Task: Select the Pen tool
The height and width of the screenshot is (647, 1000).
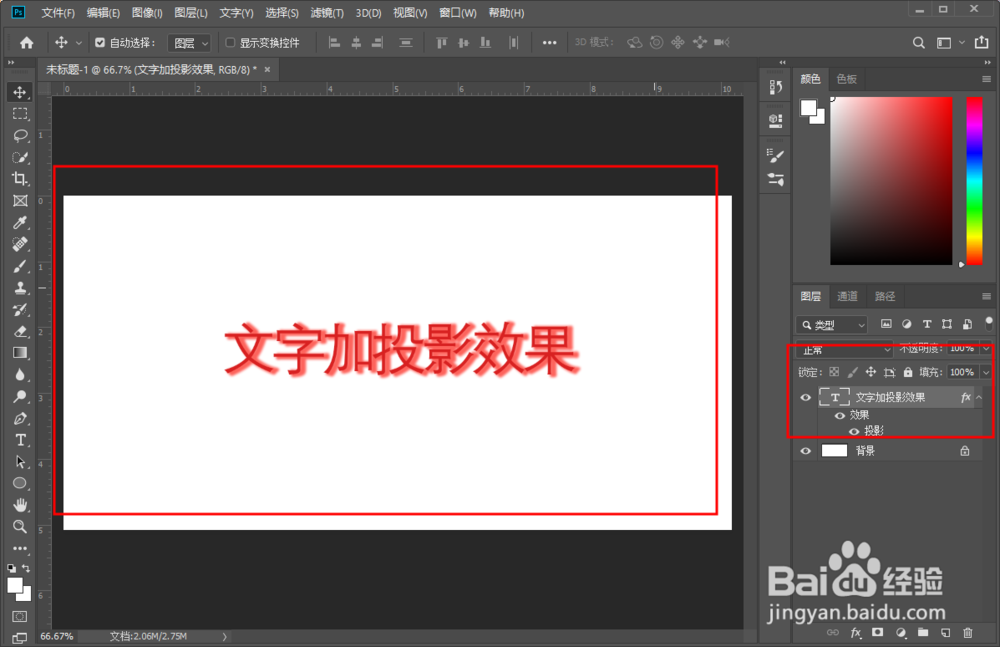Action: [x=20, y=419]
